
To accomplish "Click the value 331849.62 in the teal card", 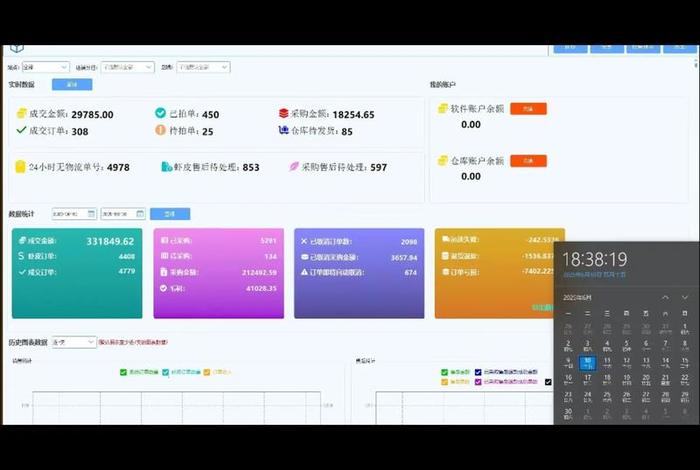I will pos(110,241).
